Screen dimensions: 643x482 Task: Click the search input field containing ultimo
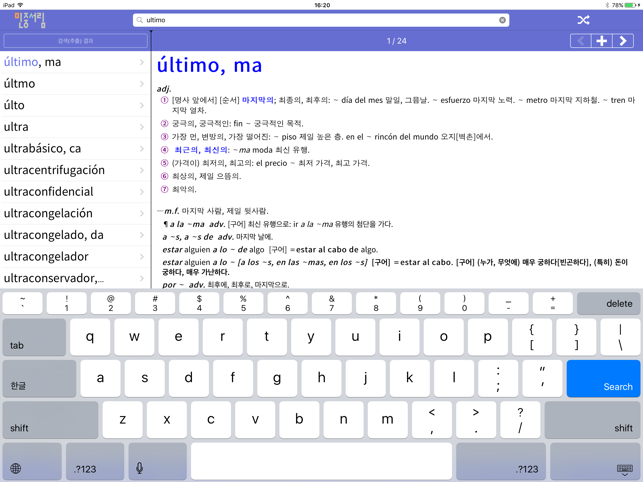click(320, 20)
